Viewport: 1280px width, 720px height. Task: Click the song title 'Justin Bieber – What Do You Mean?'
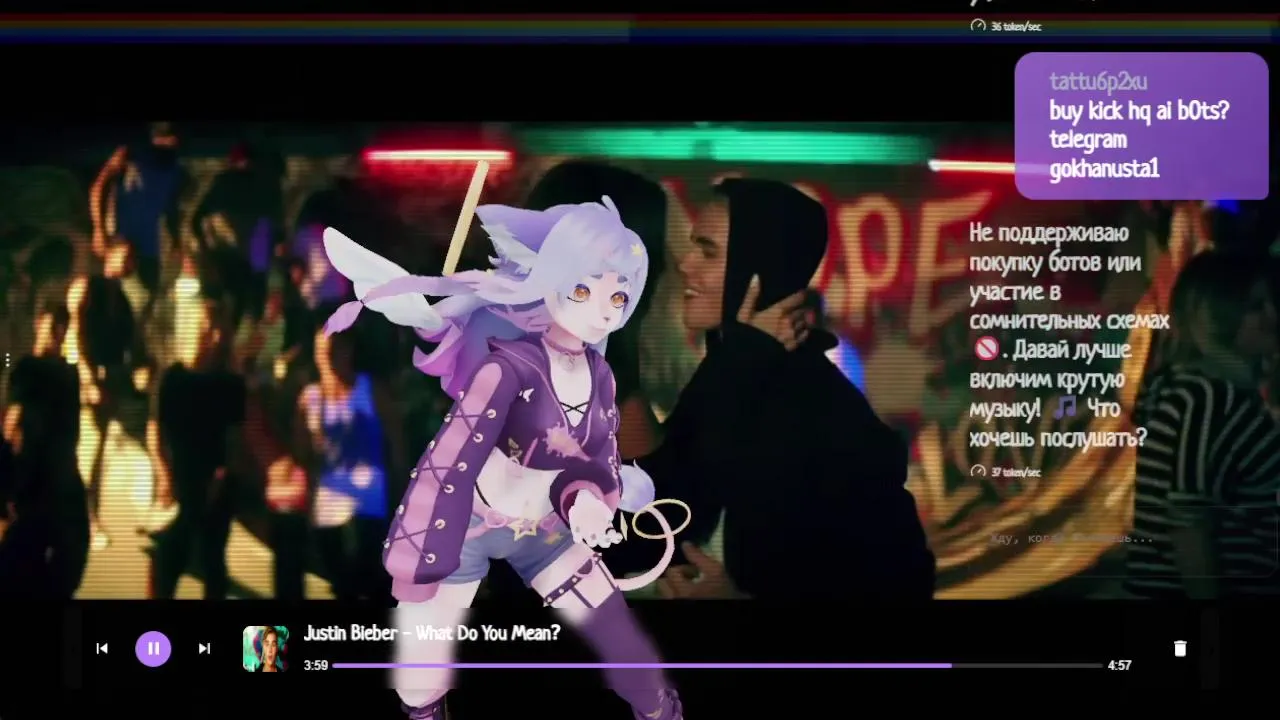point(432,633)
